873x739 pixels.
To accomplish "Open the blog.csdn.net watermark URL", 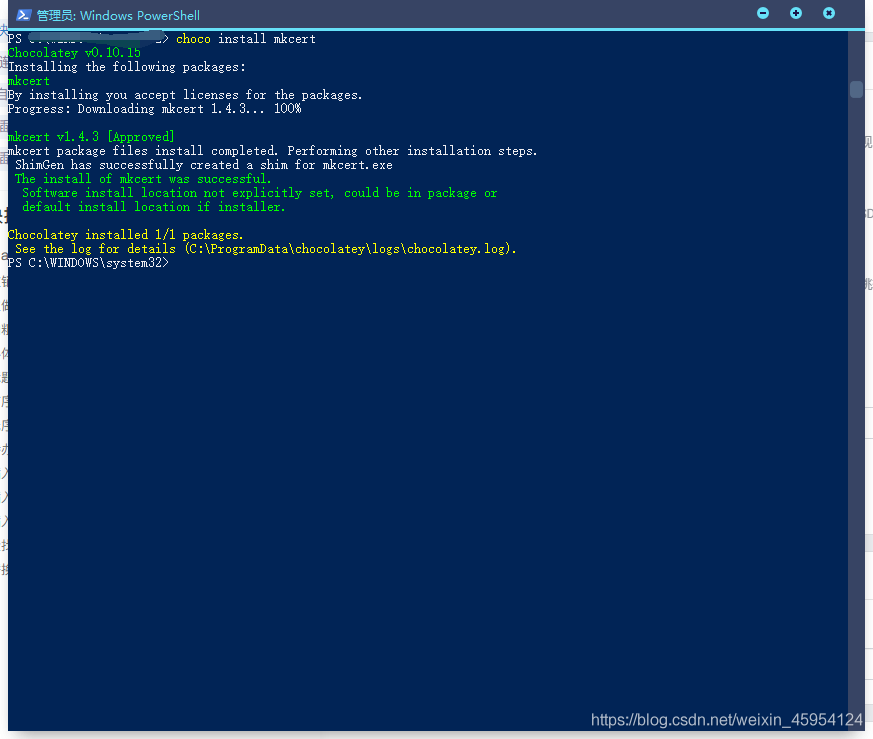I will coord(726,720).
